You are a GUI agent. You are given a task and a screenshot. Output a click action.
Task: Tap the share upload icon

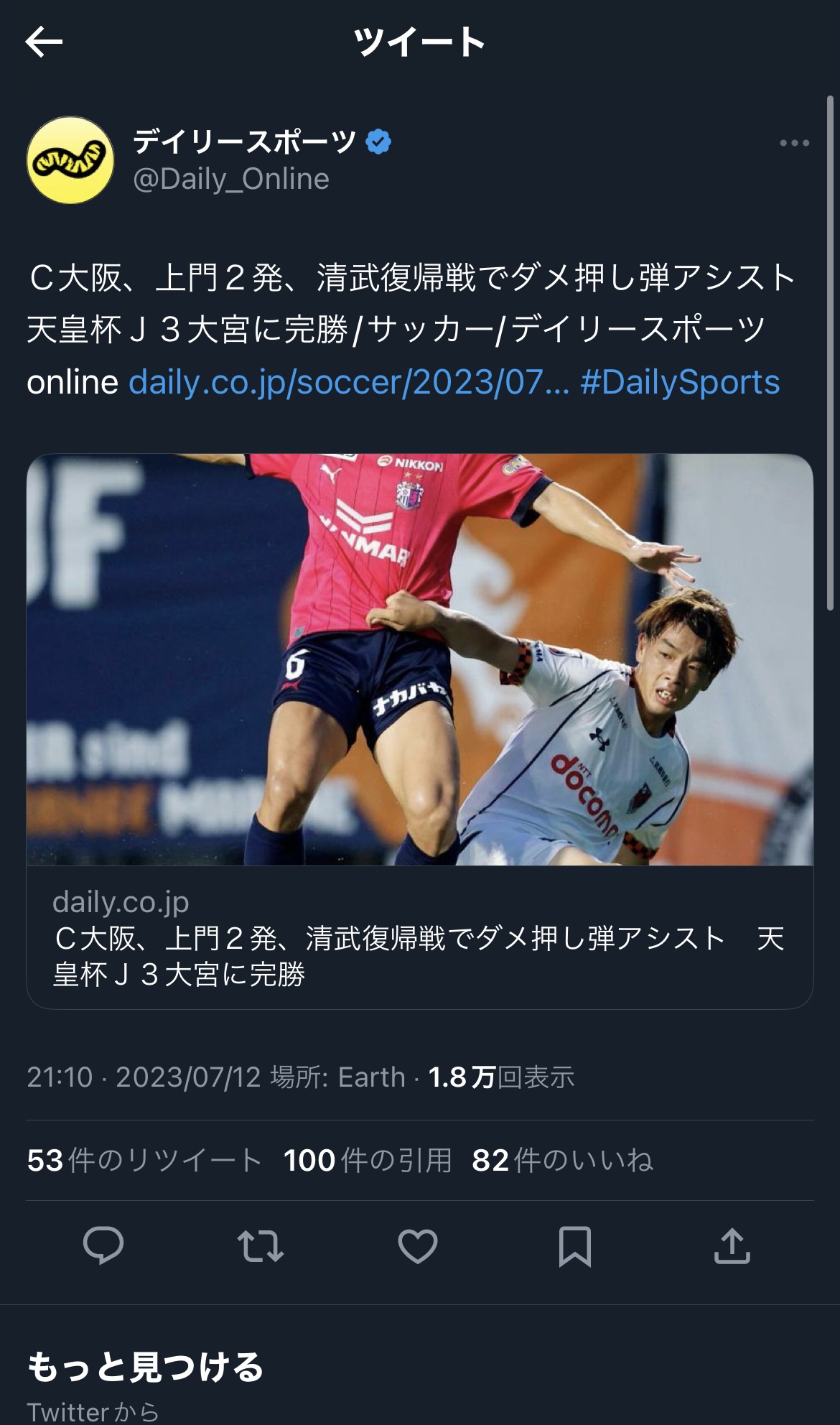click(732, 1245)
